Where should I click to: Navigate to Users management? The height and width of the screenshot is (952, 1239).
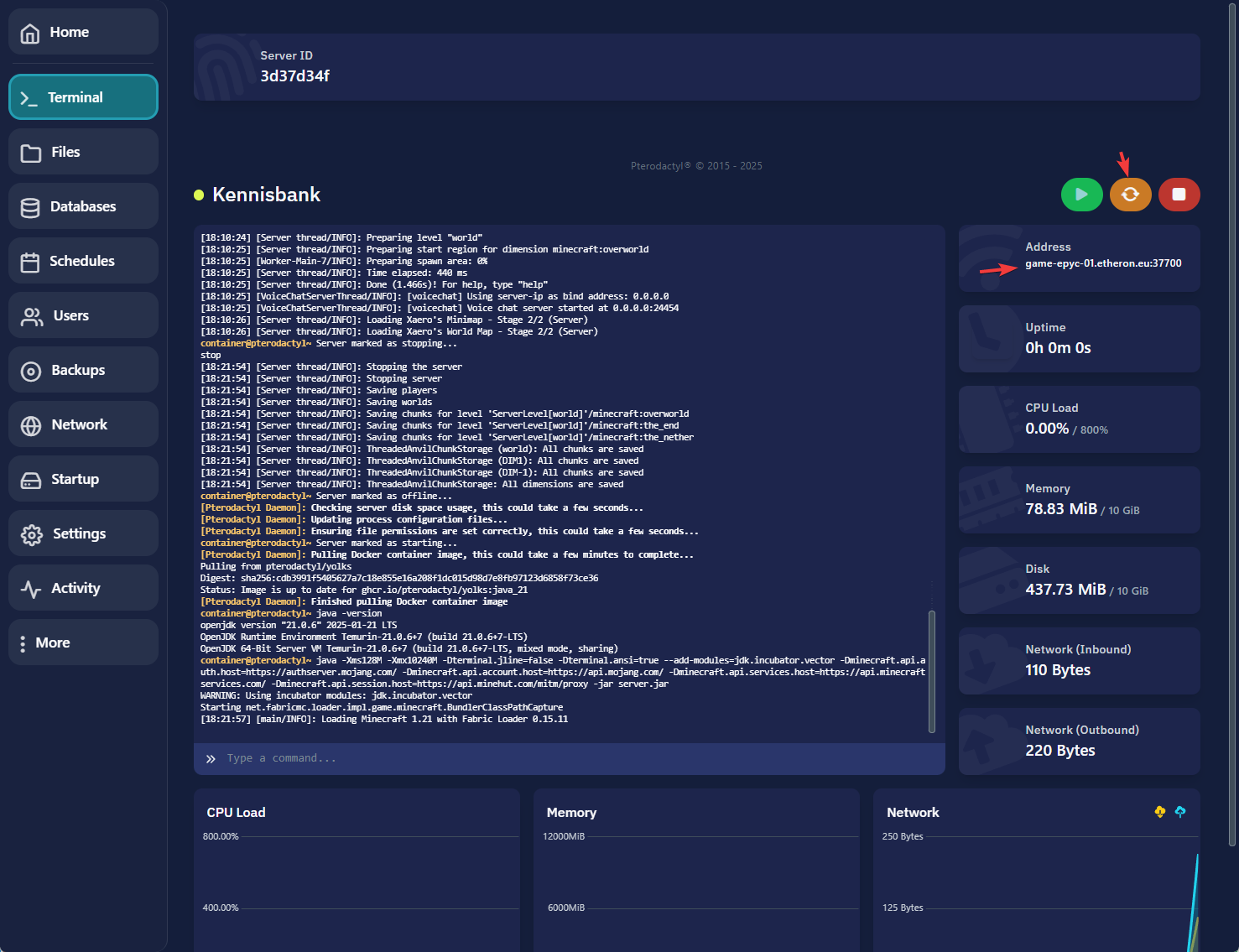tap(83, 315)
